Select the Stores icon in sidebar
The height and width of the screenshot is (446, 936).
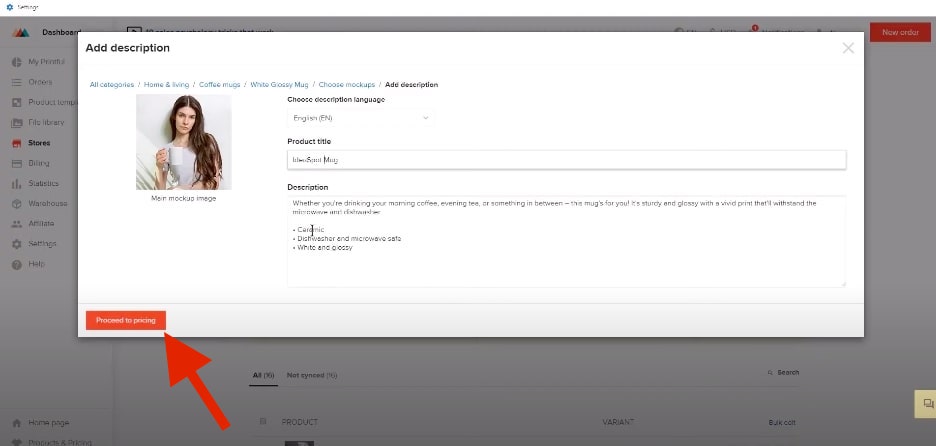(17, 143)
